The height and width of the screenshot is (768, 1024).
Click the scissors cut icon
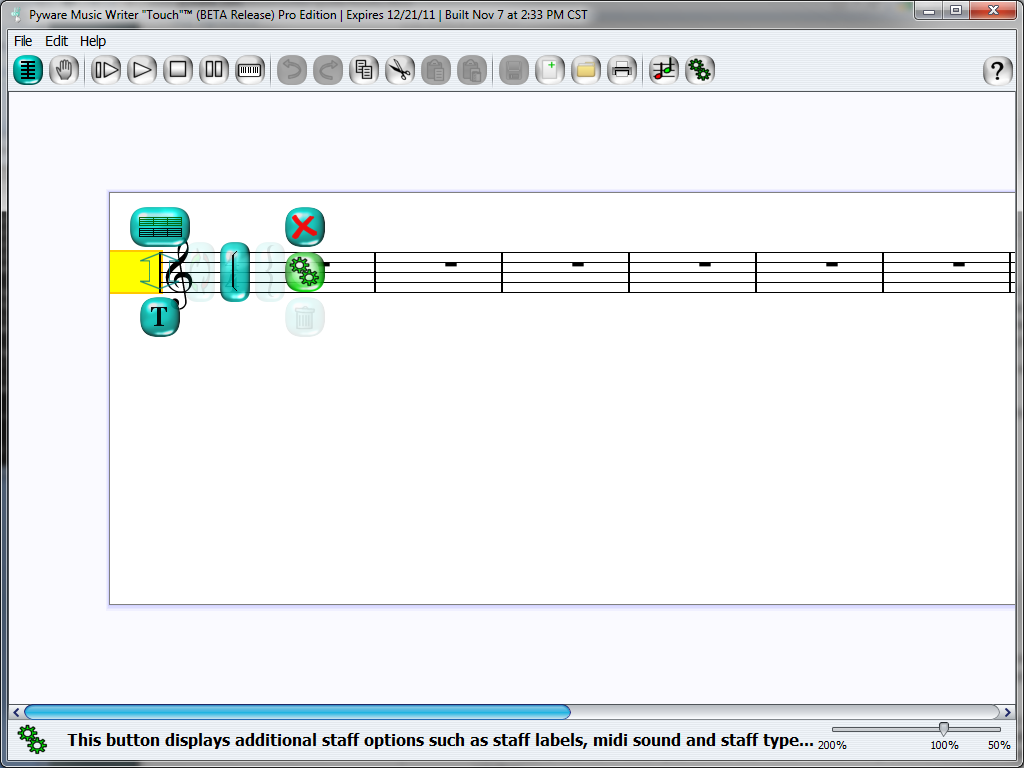[400, 70]
